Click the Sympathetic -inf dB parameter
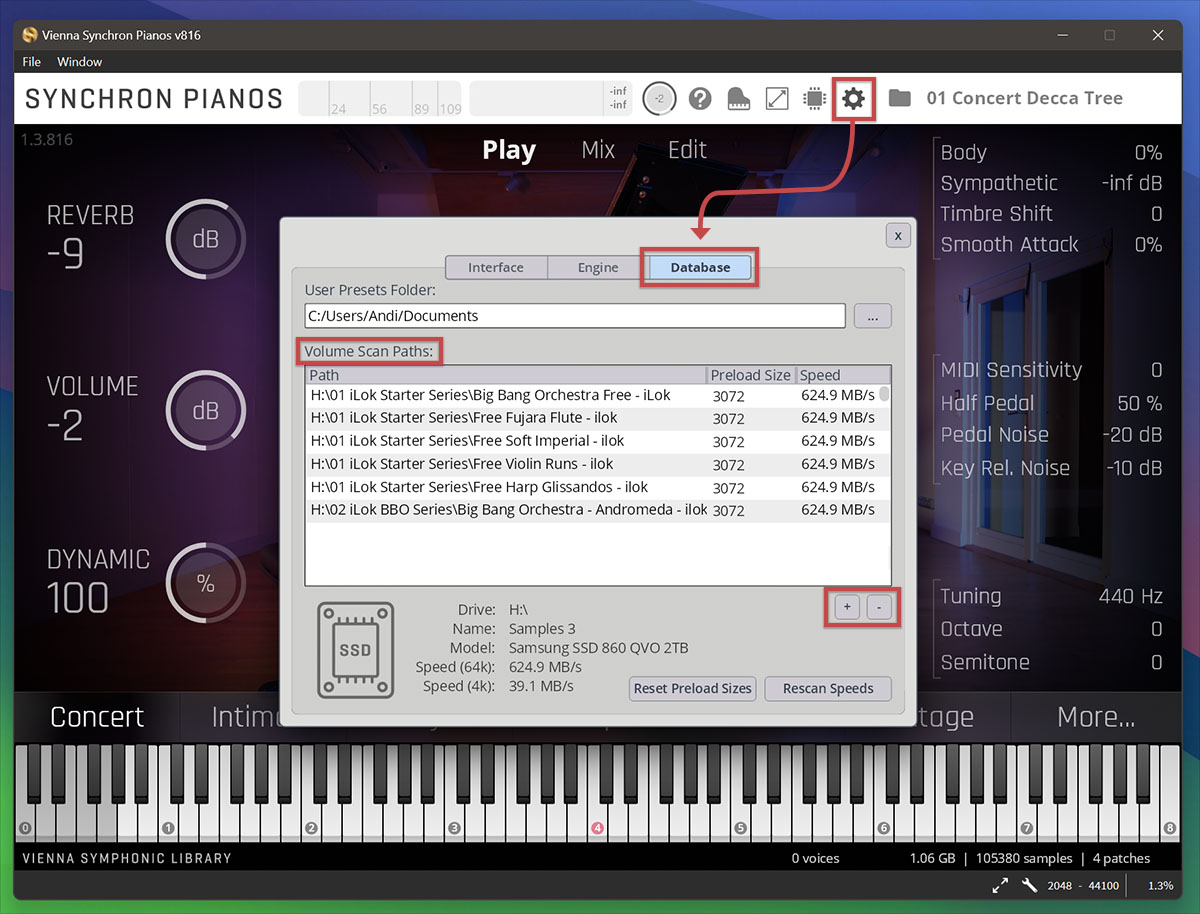Screen dimensions: 1200x914 tap(1051, 183)
